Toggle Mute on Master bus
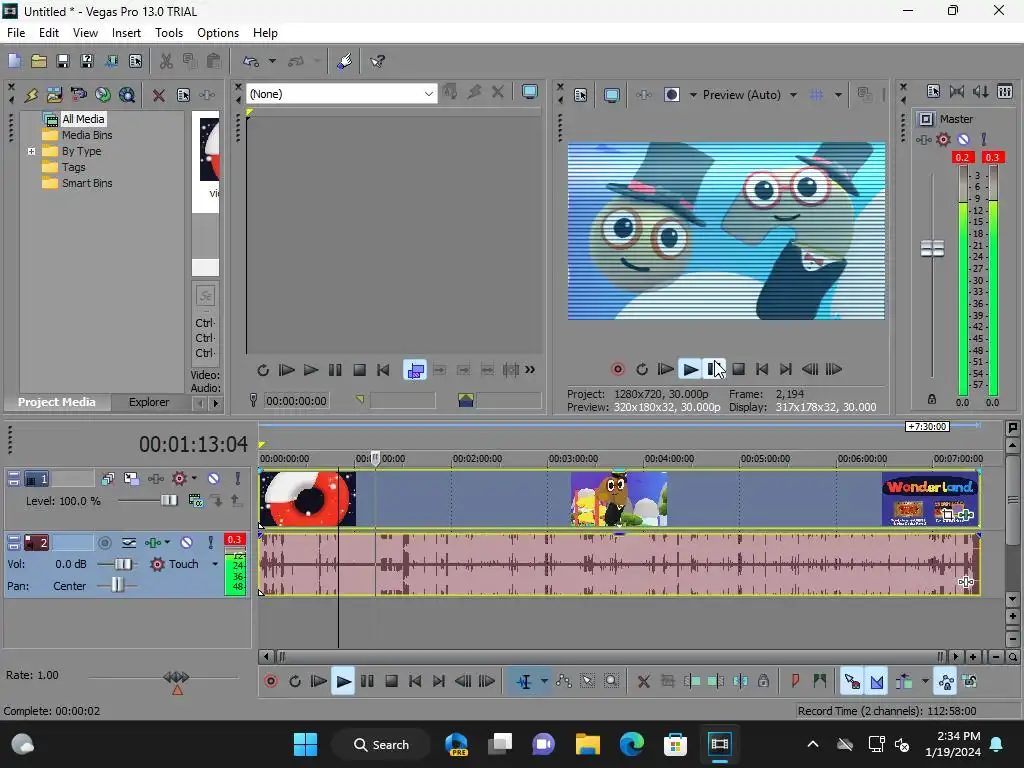 pos(963,139)
